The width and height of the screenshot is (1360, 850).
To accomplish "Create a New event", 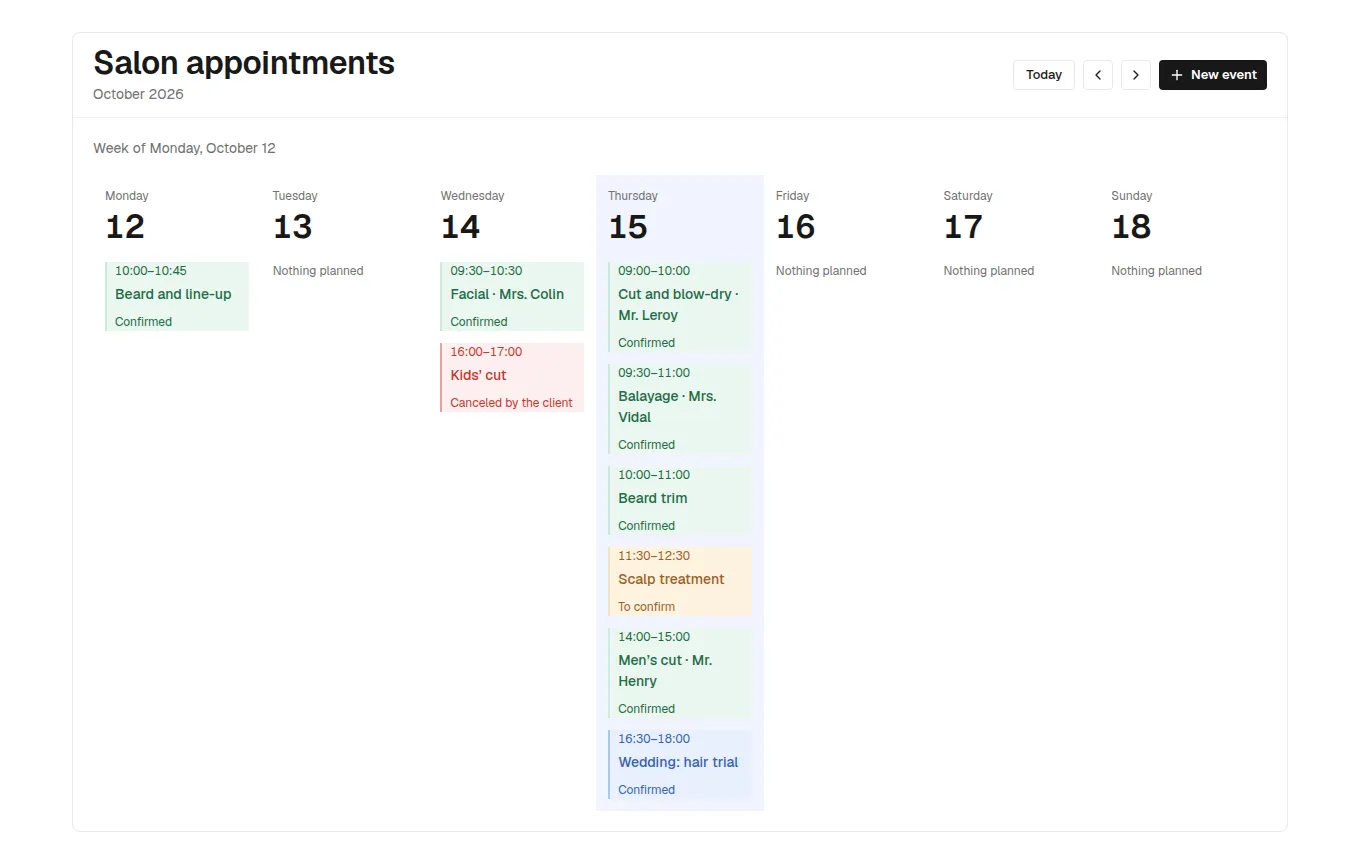I will tap(1213, 75).
